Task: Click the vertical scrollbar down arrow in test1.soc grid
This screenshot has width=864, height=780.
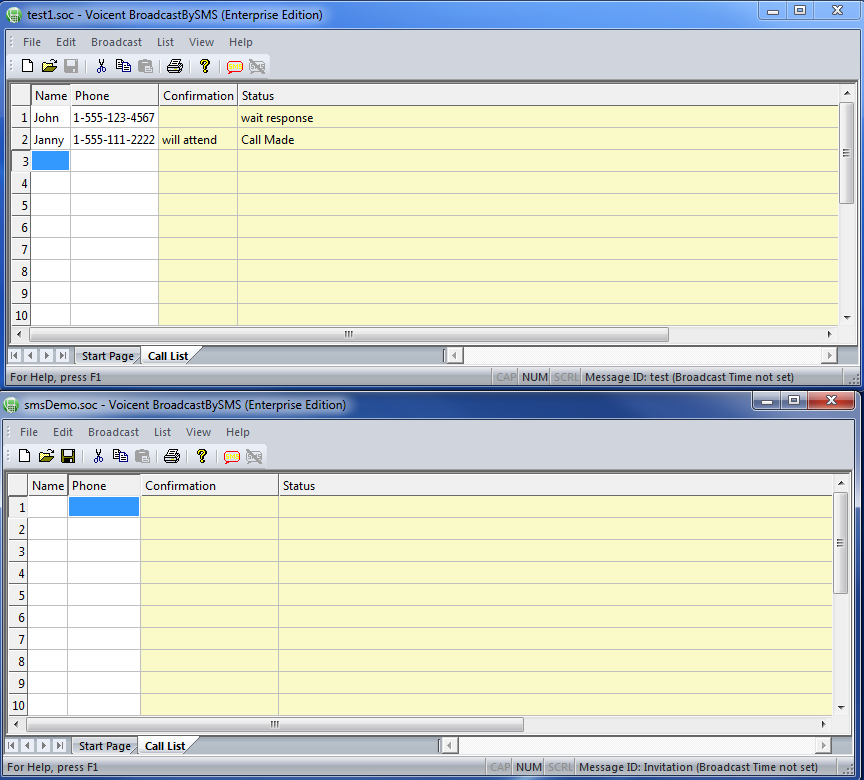Action: point(847,317)
